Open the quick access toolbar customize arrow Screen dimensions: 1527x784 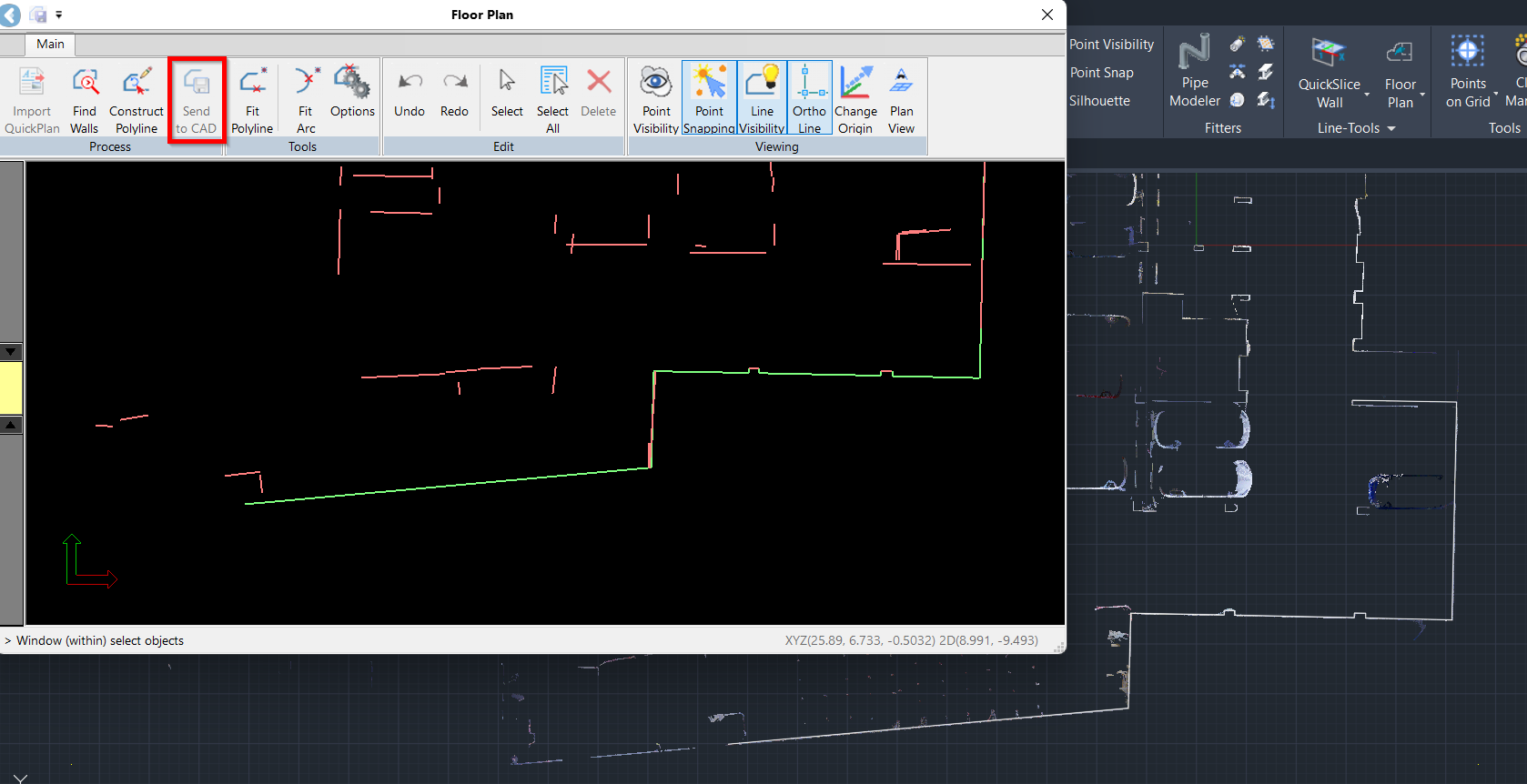59,15
